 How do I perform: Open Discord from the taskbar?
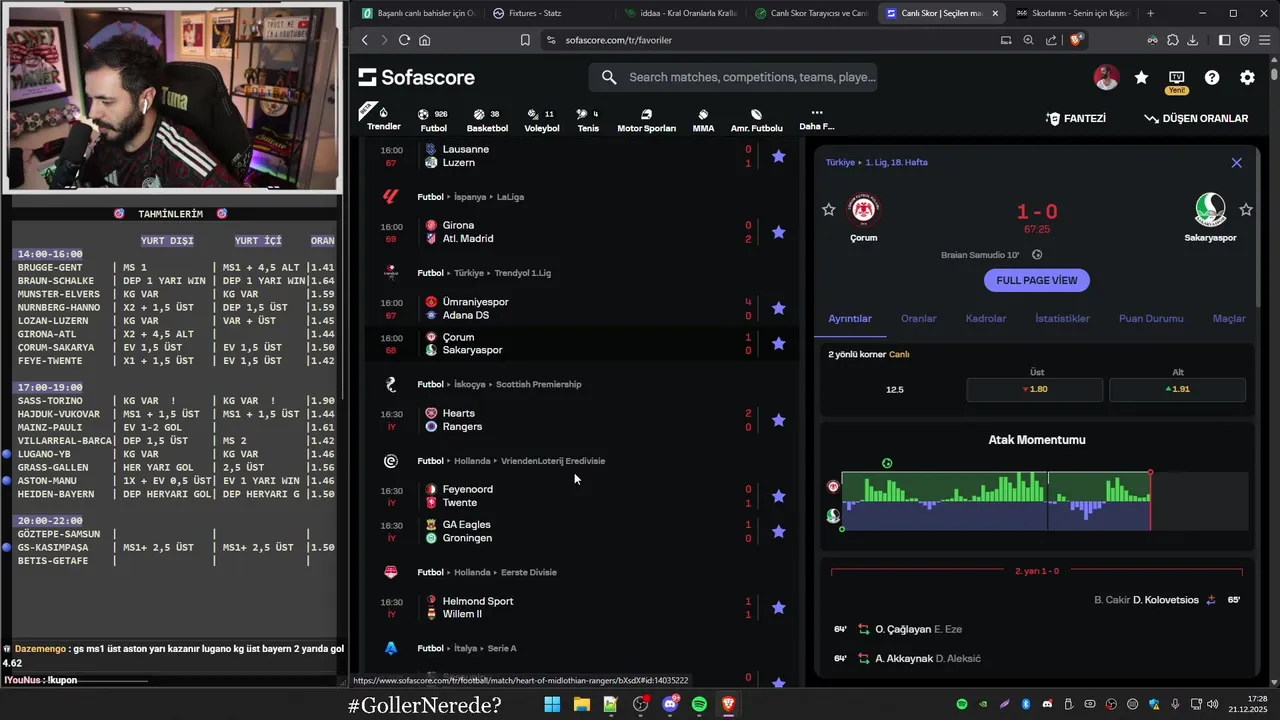670,705
